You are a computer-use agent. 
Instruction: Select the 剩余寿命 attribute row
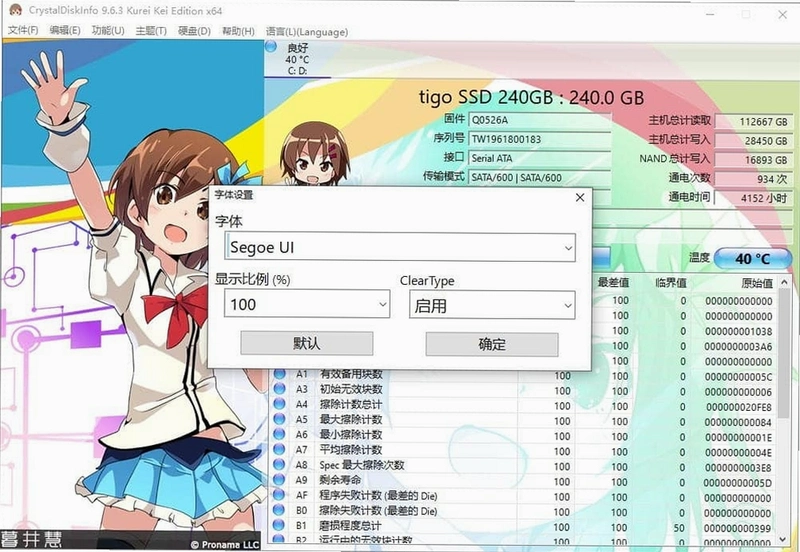pos(523,481)
